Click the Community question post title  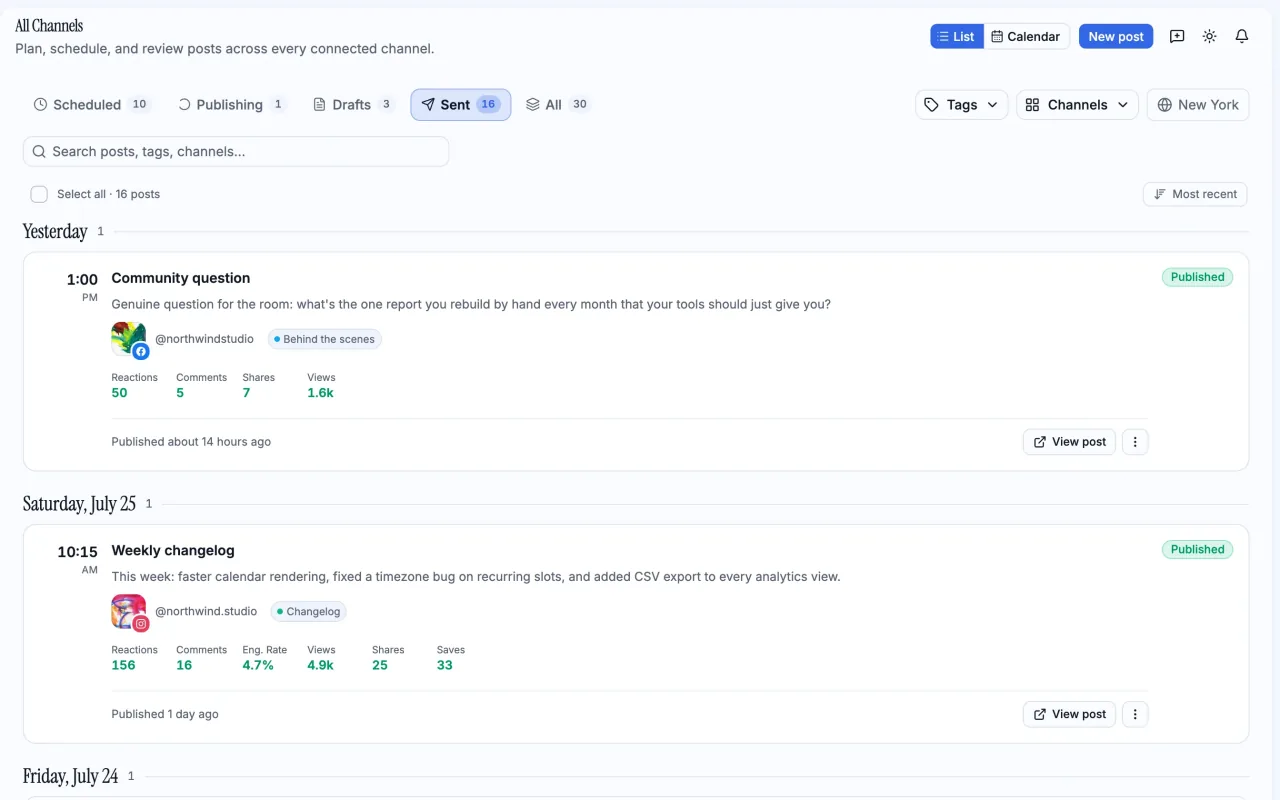click(x=181, y=278)
